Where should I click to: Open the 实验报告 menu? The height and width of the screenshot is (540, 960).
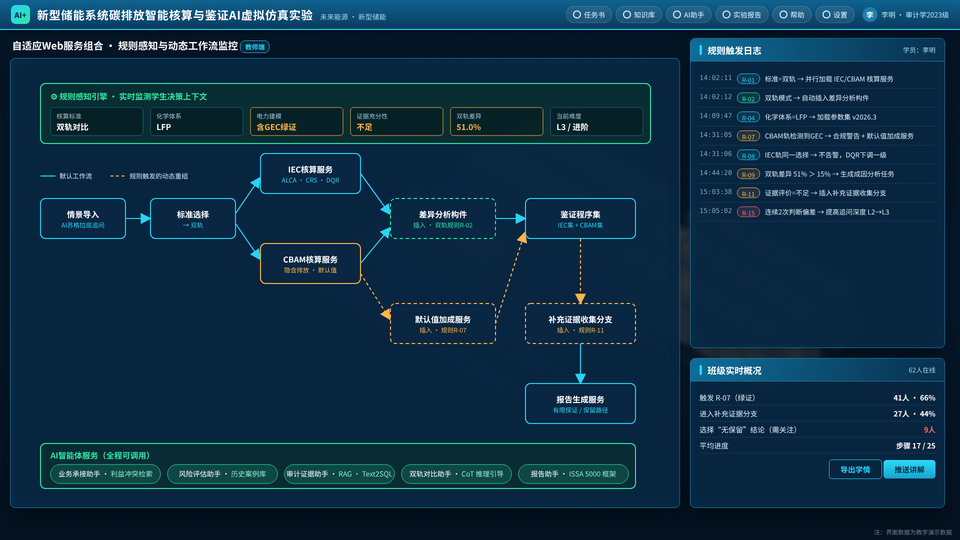[740, 15]
